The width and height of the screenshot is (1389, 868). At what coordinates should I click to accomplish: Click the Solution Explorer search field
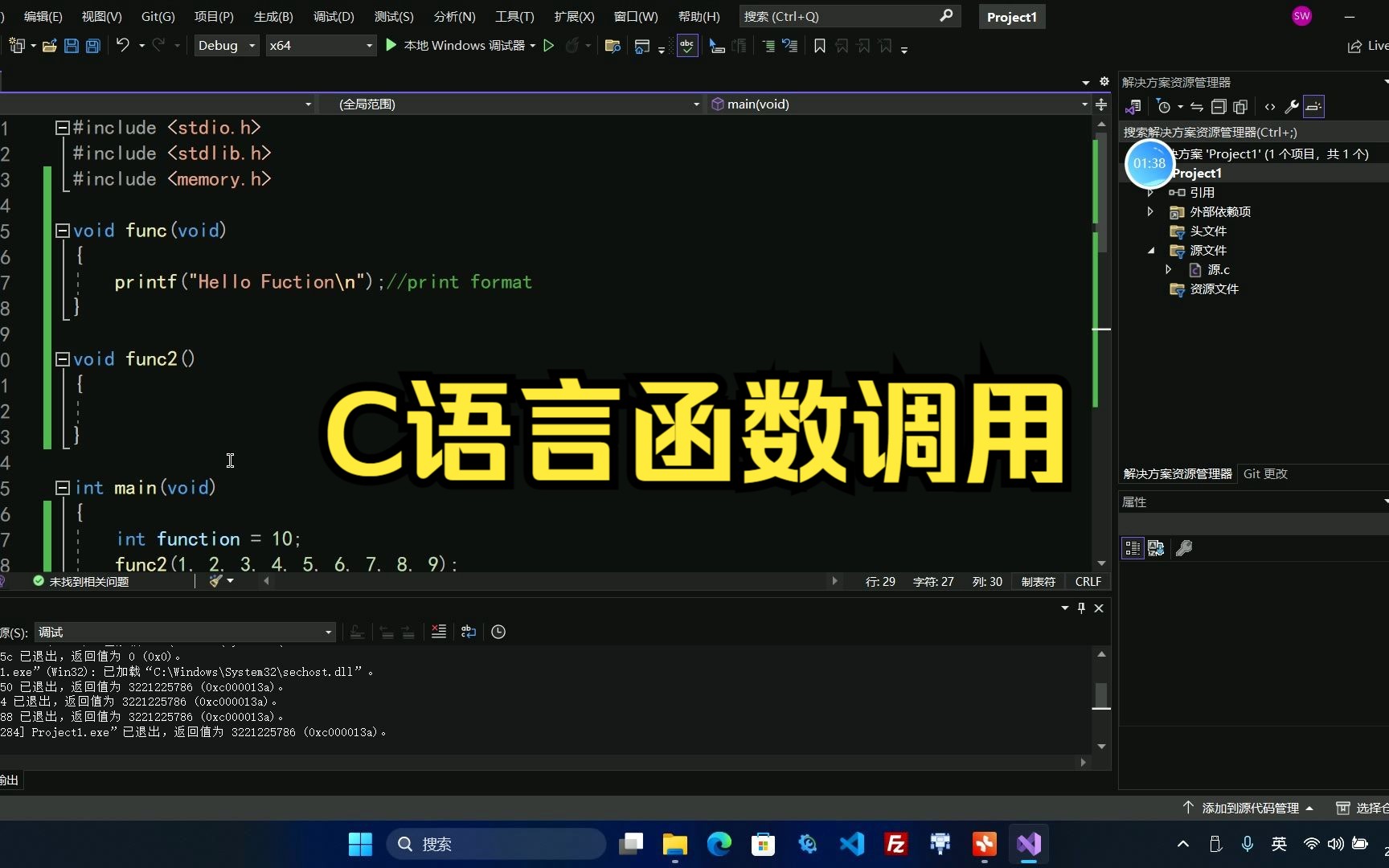click(x=1252, y=132)
